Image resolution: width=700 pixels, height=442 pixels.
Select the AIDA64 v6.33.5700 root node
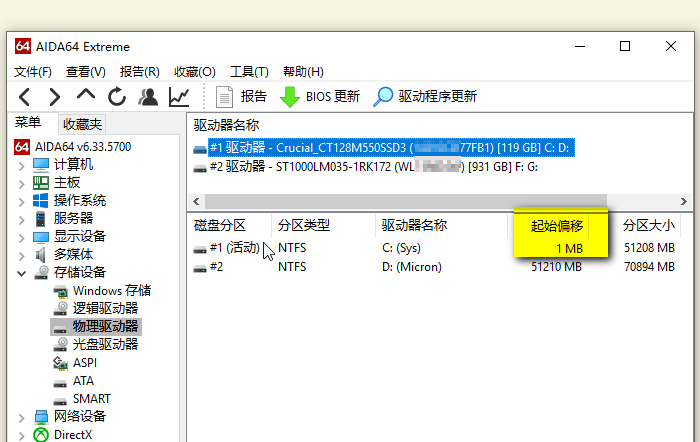(83, 147)
